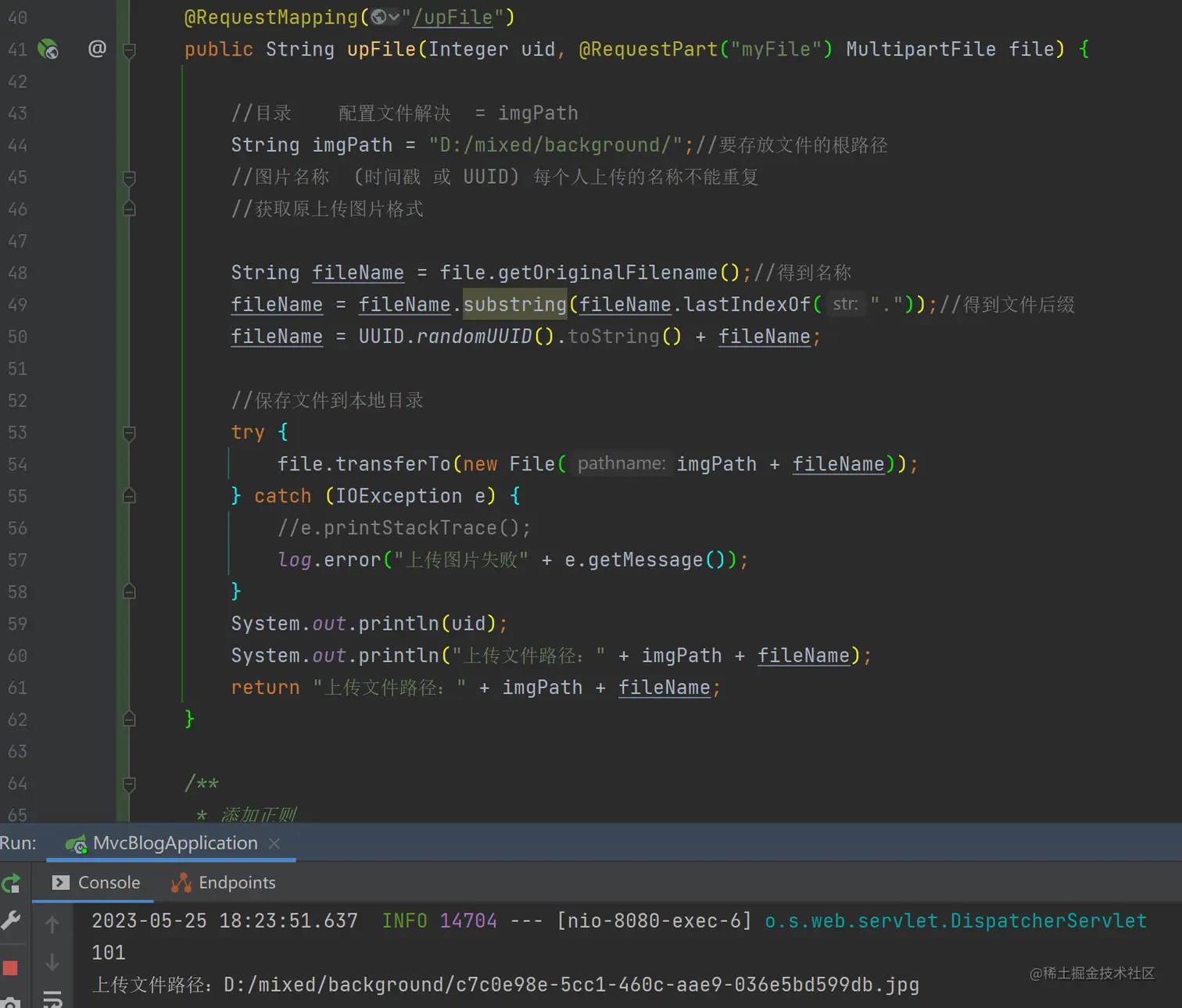Click the return keyword on line 61
Screen dimensions: 1182x1008
(x=266, y=688)
